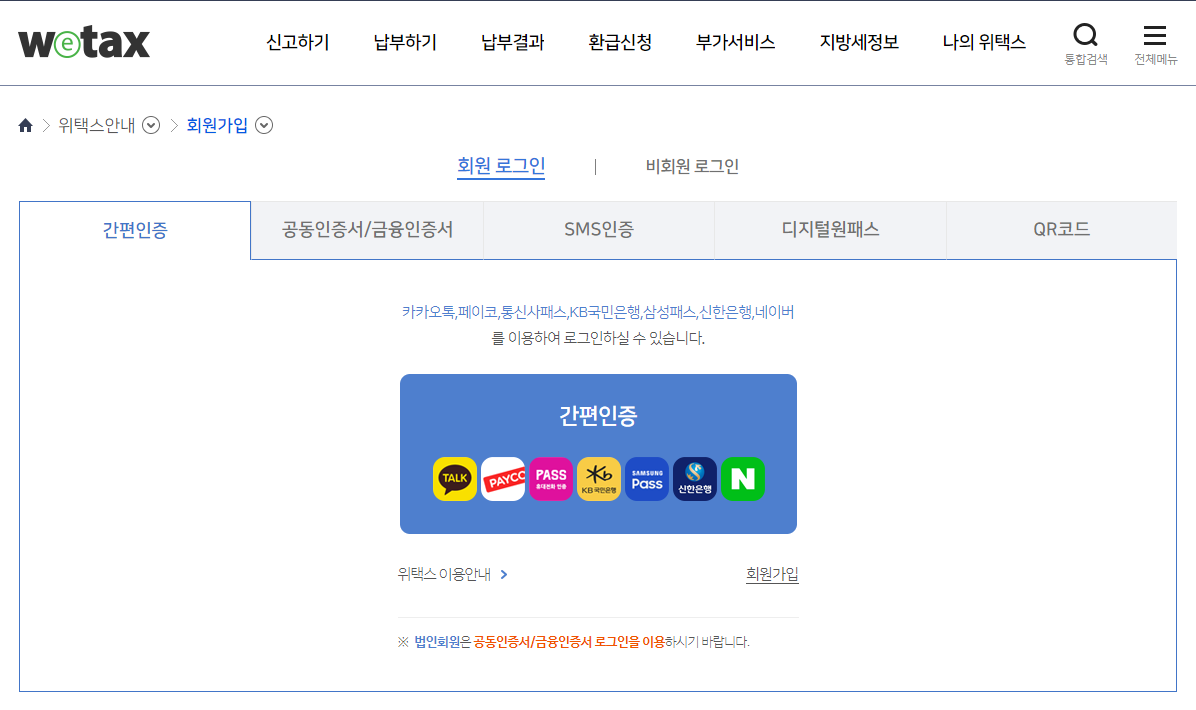
Task: Click 위택스안내 breadcrumb text
Action: 97,125
